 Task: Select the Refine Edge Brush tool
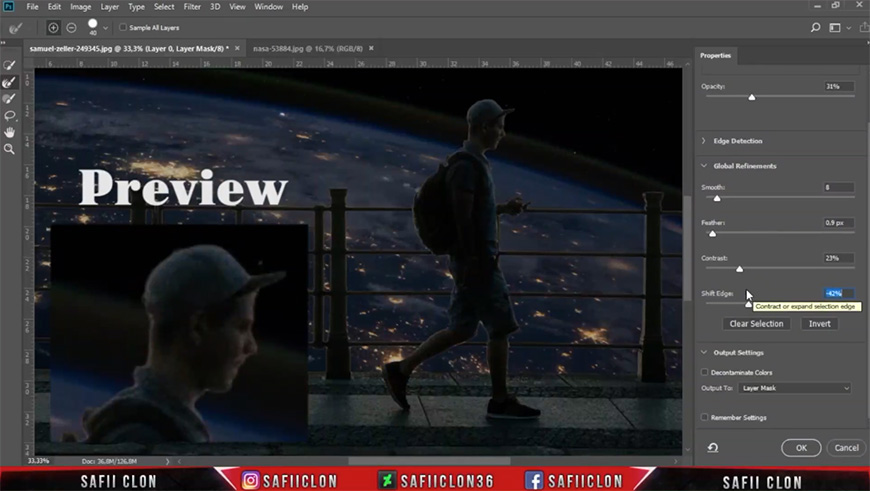click(x=9, y=82)
